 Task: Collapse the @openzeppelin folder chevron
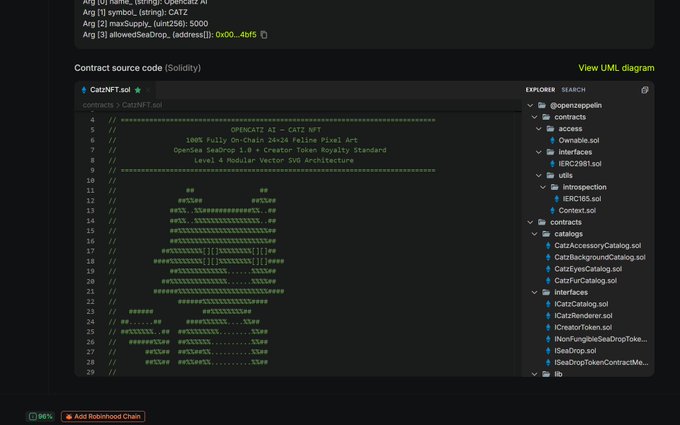pyautogui.click(x=530, y=105)
